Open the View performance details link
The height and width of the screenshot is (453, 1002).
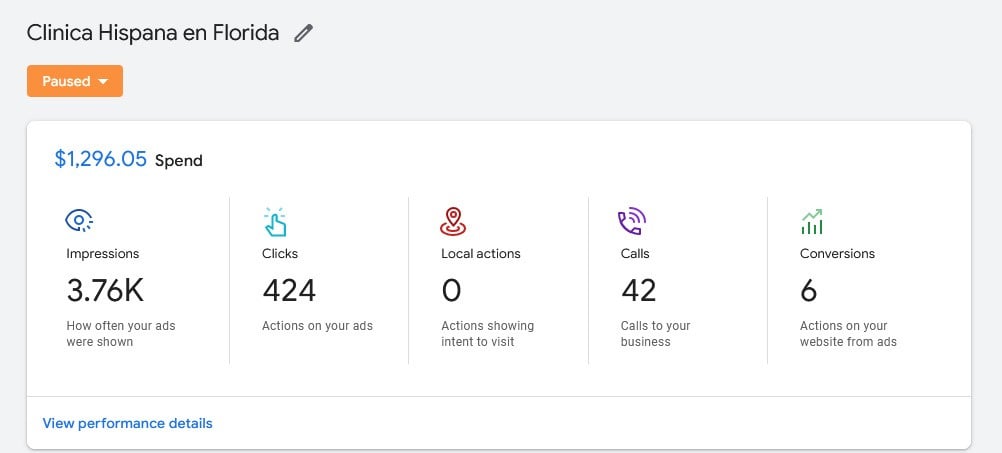127,423
